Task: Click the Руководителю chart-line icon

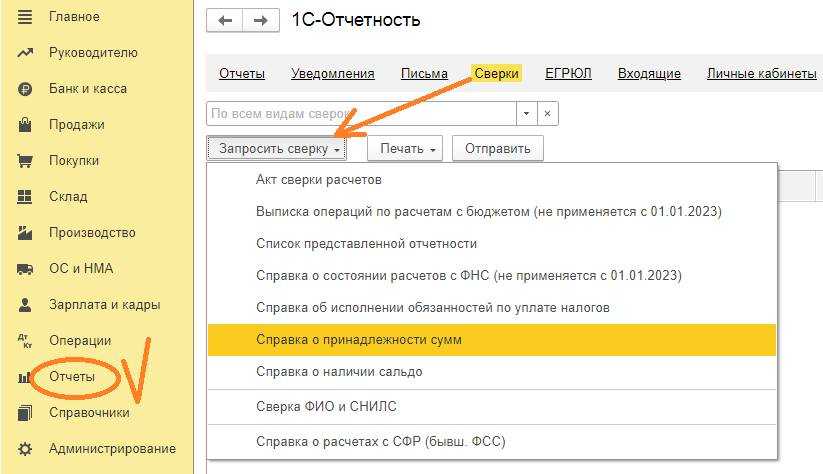Action: point(25,53)
